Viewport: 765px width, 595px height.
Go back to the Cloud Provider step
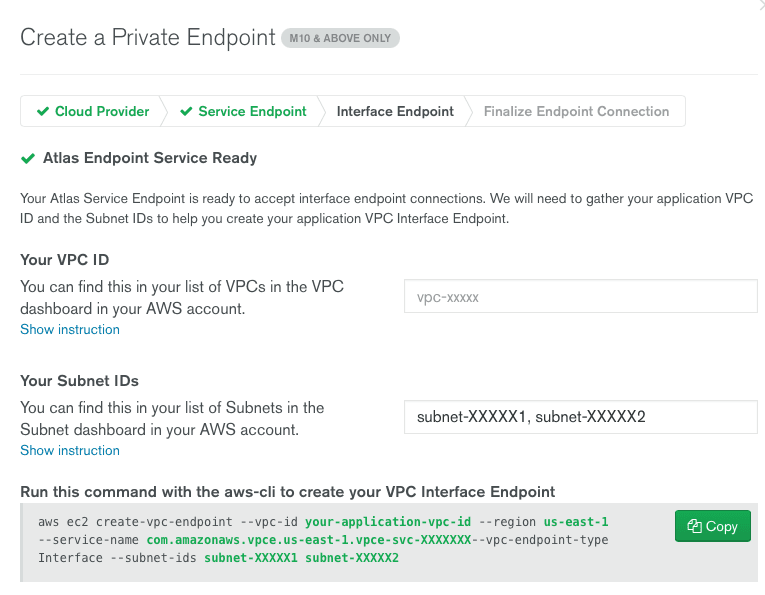click(101, 112)
